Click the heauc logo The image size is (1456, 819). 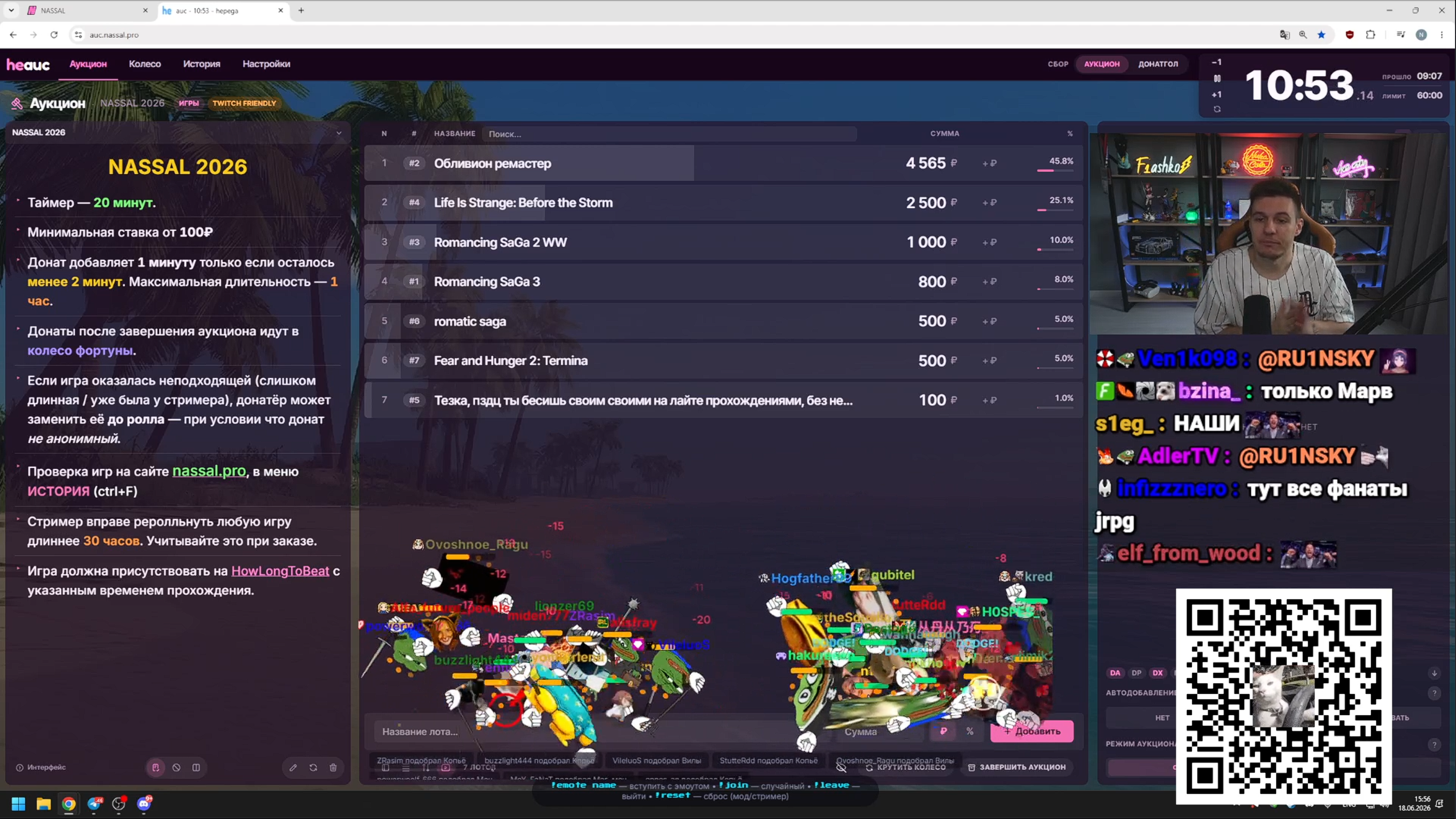pos(28,65)
